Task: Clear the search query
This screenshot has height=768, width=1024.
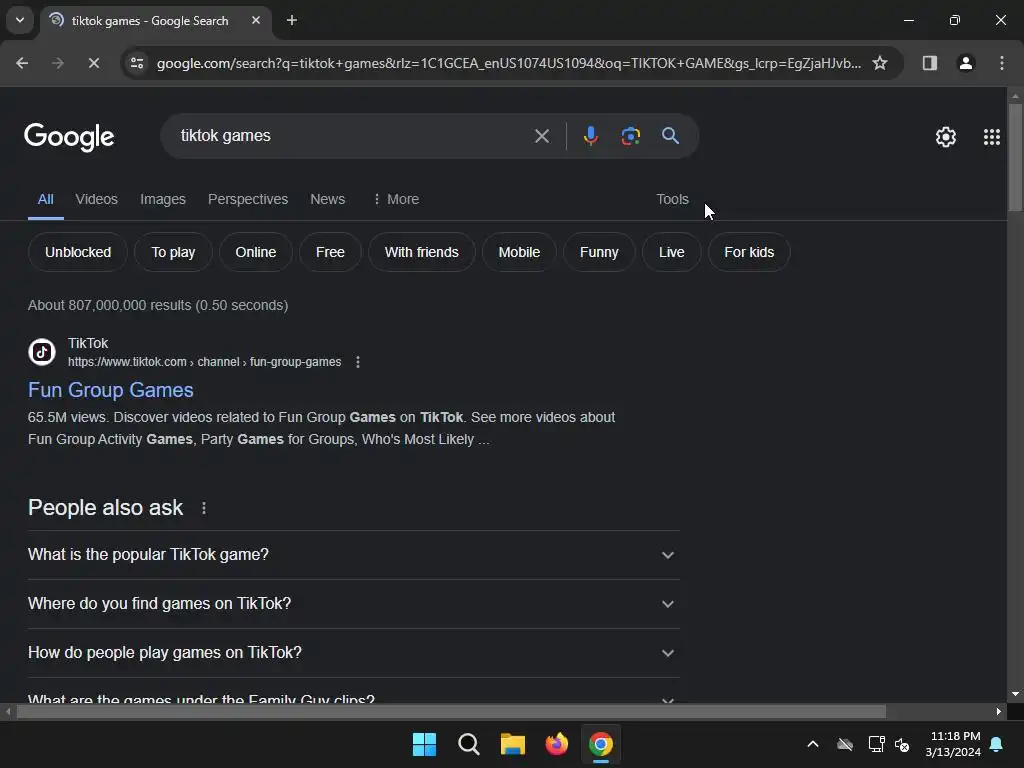Action: click(541, 136)
